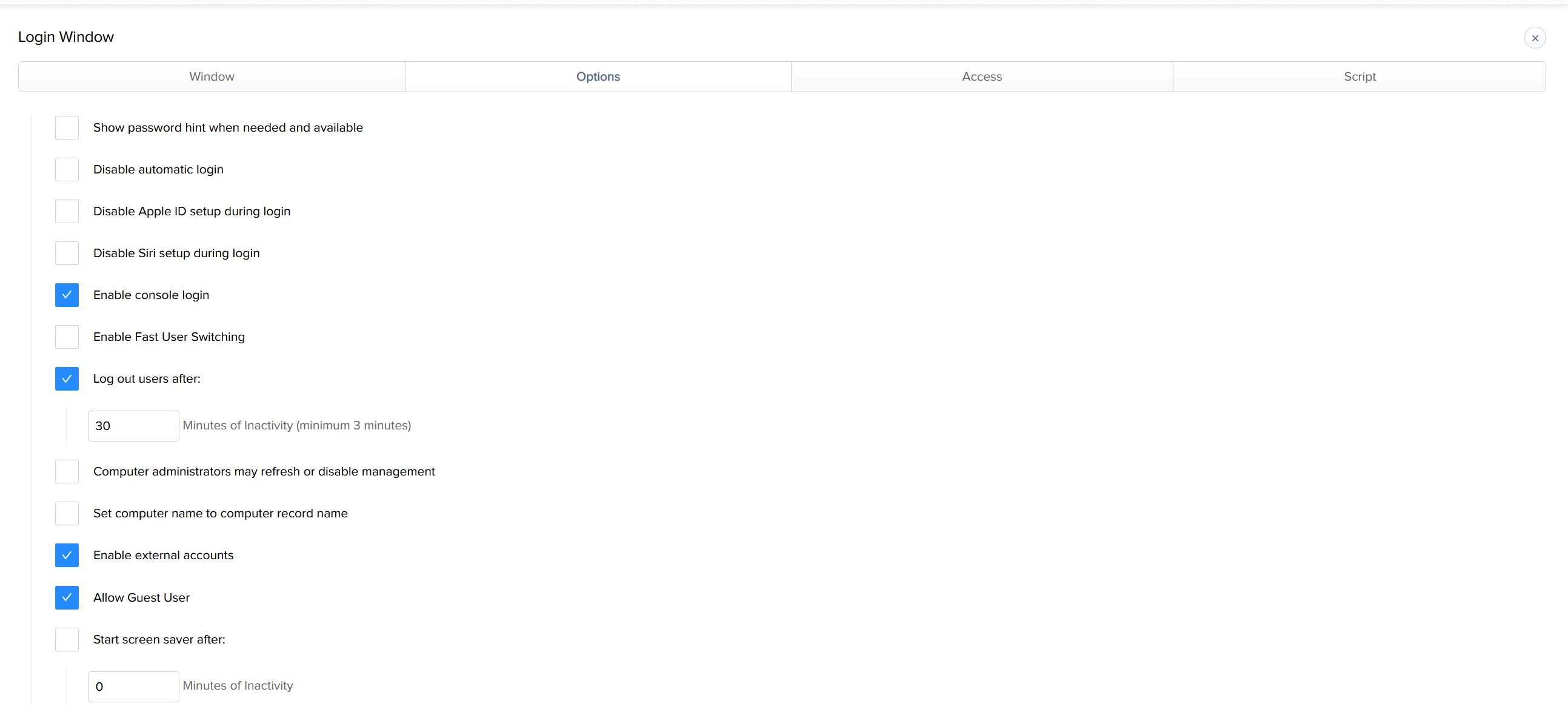The image size is (1568, 709).
Task: Uncheck Enable console login
Action: coord(67,295)
